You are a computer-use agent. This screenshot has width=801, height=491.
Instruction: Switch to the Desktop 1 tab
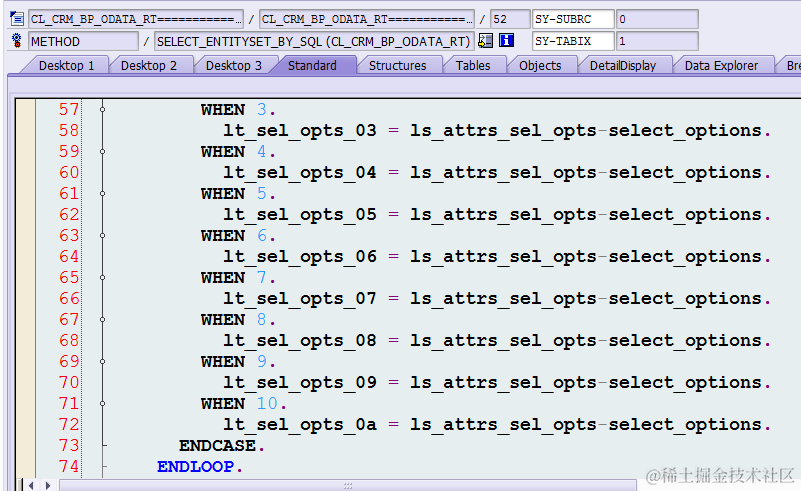66,65
